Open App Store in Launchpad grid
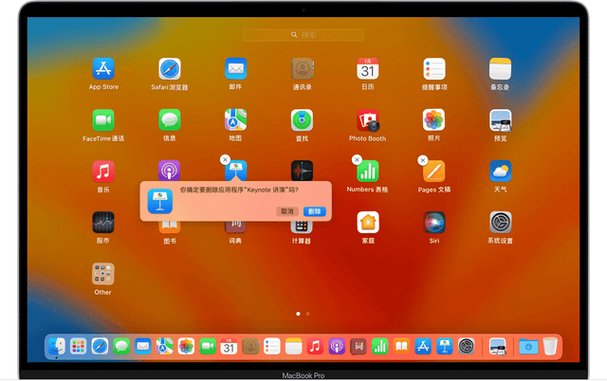This screenshot has height=381, width=607. click(x=103, y=69)
